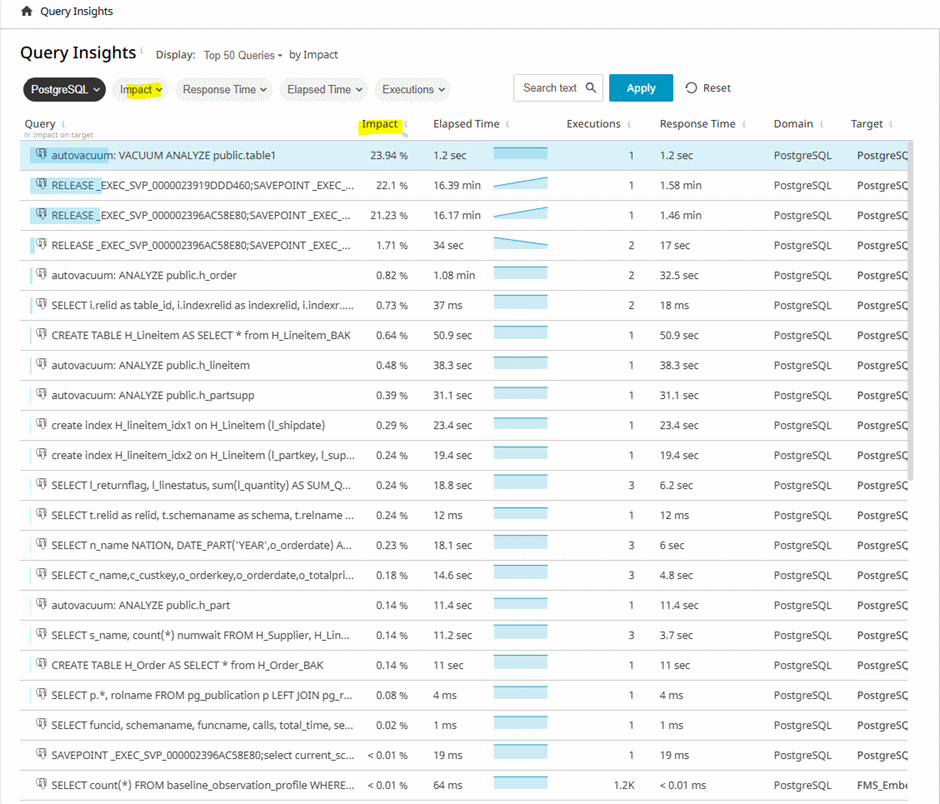Click PostgreSQL icon beside SELECT i.relid query
Viewport: 940px width, 804px height.
tap(41, 305)
